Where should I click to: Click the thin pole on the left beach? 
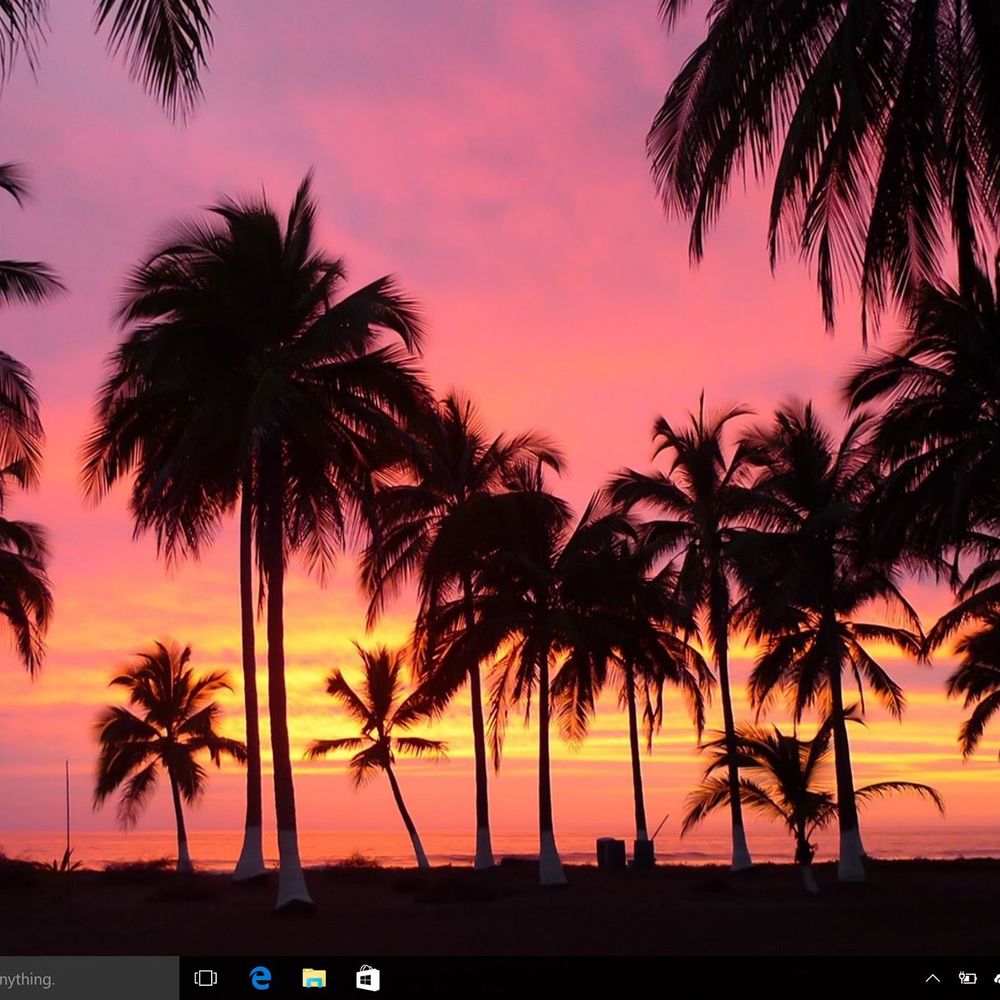pos(67,810)
